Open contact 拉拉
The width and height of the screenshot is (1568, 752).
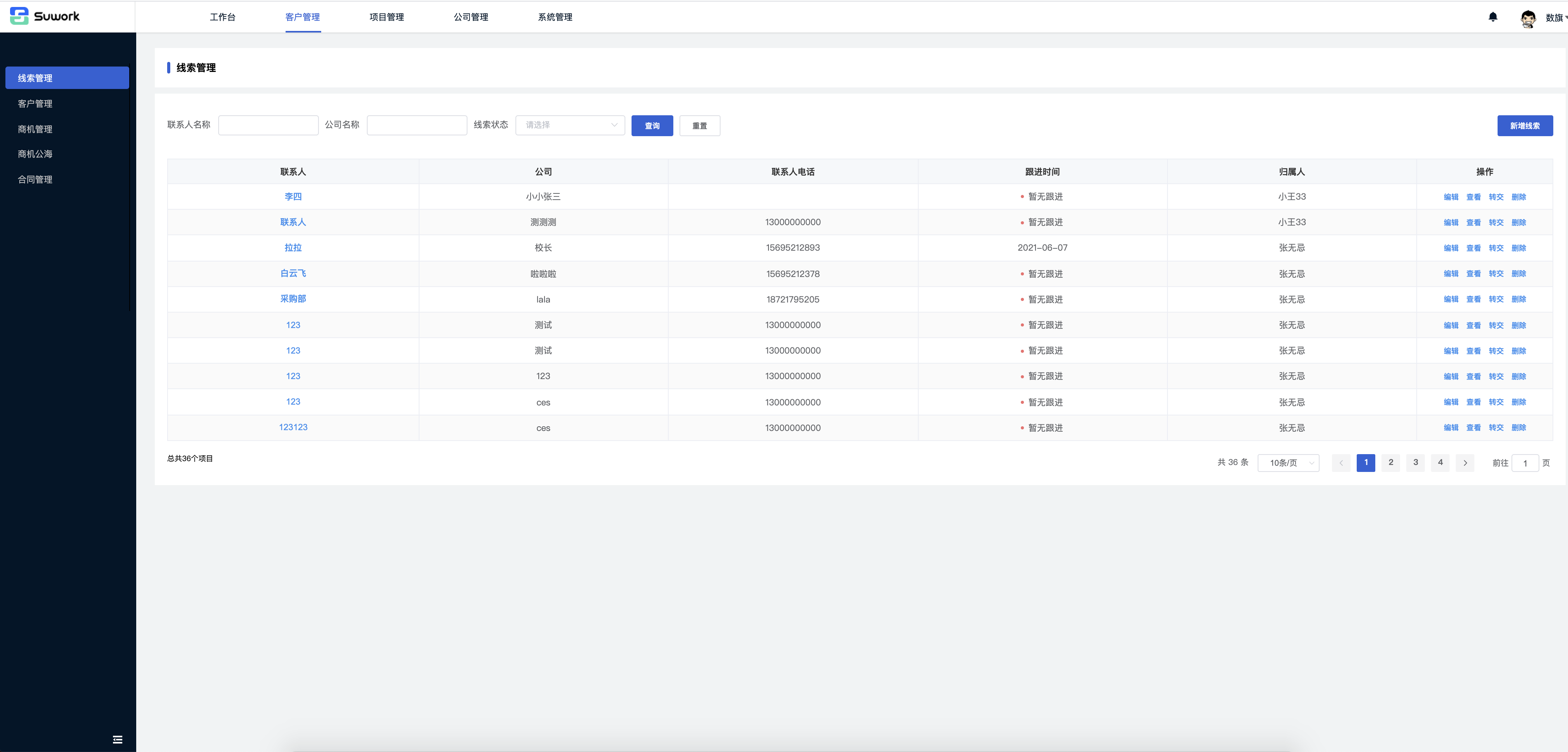[293, 248]
